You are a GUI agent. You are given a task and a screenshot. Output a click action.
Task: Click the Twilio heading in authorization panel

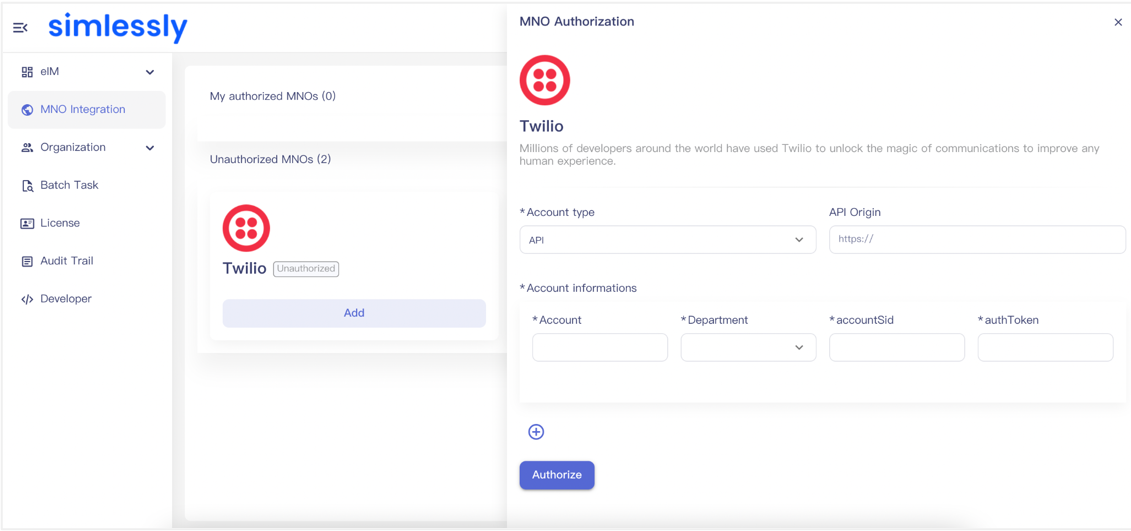point(541,126)
